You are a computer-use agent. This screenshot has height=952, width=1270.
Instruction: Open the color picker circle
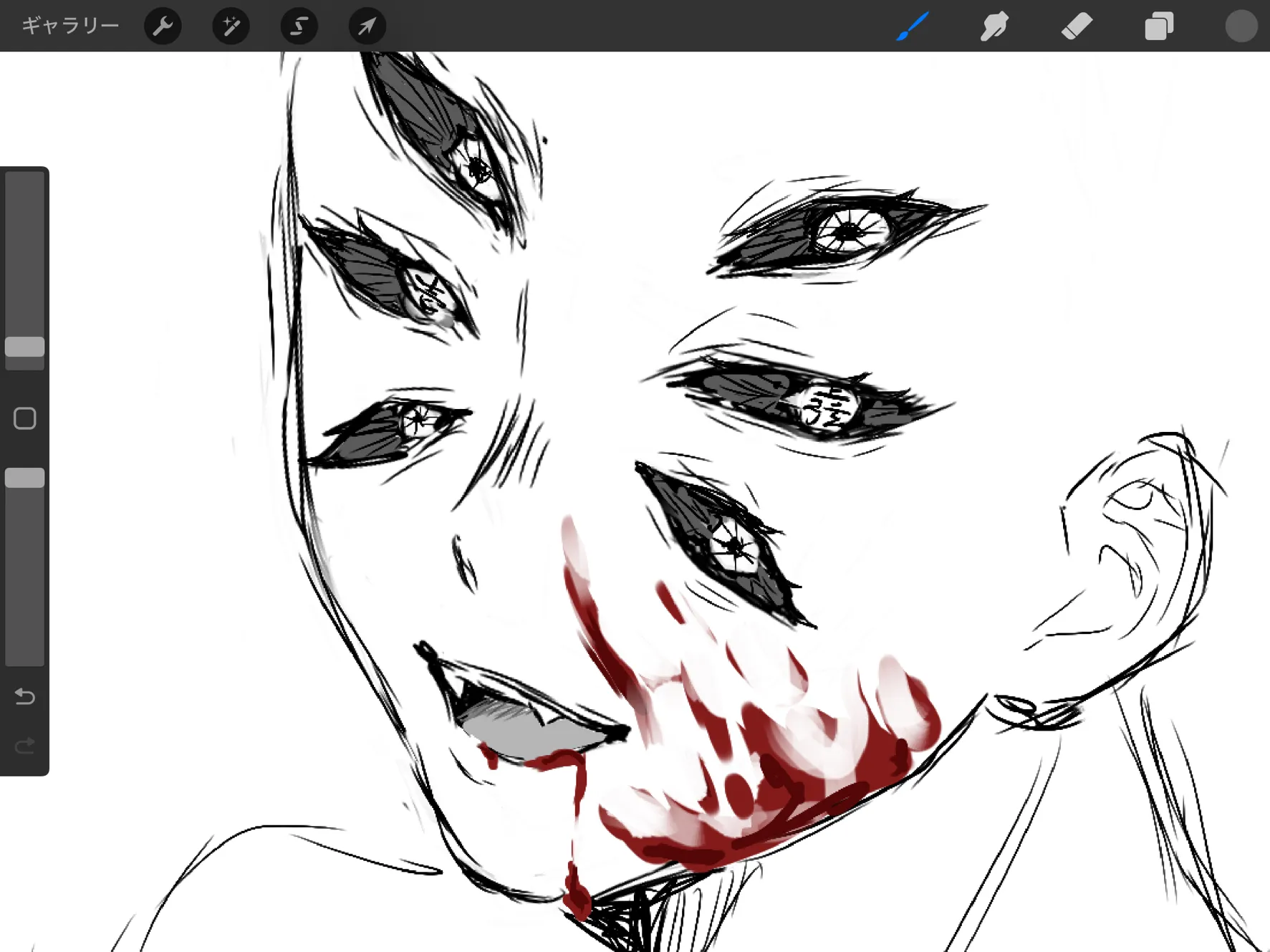[x=1241, y=26]
